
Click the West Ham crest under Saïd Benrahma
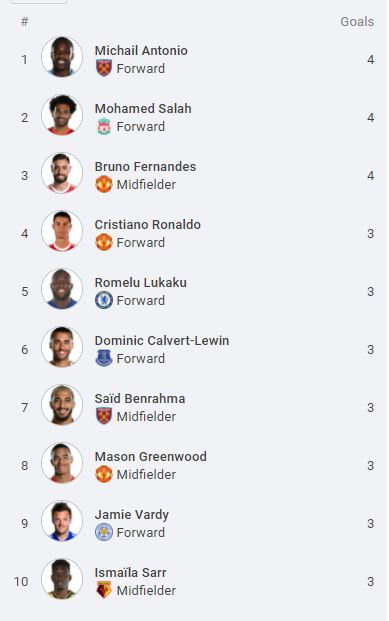[104, 416]
